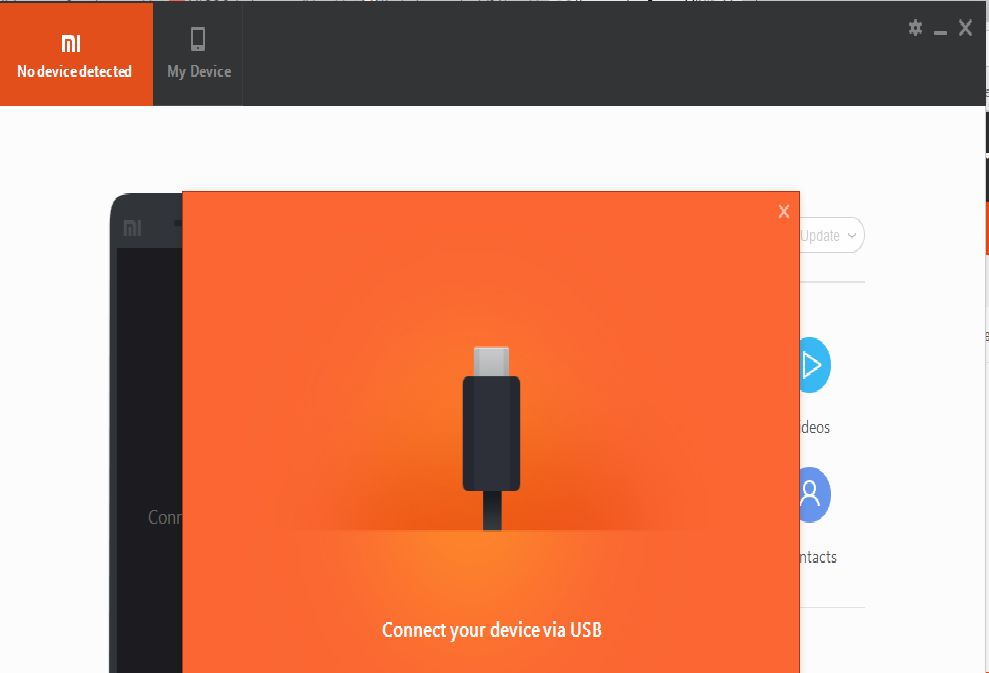The image size is (989, 673).
Task: Click the Videos text label
Action: [x=815, y=427]
